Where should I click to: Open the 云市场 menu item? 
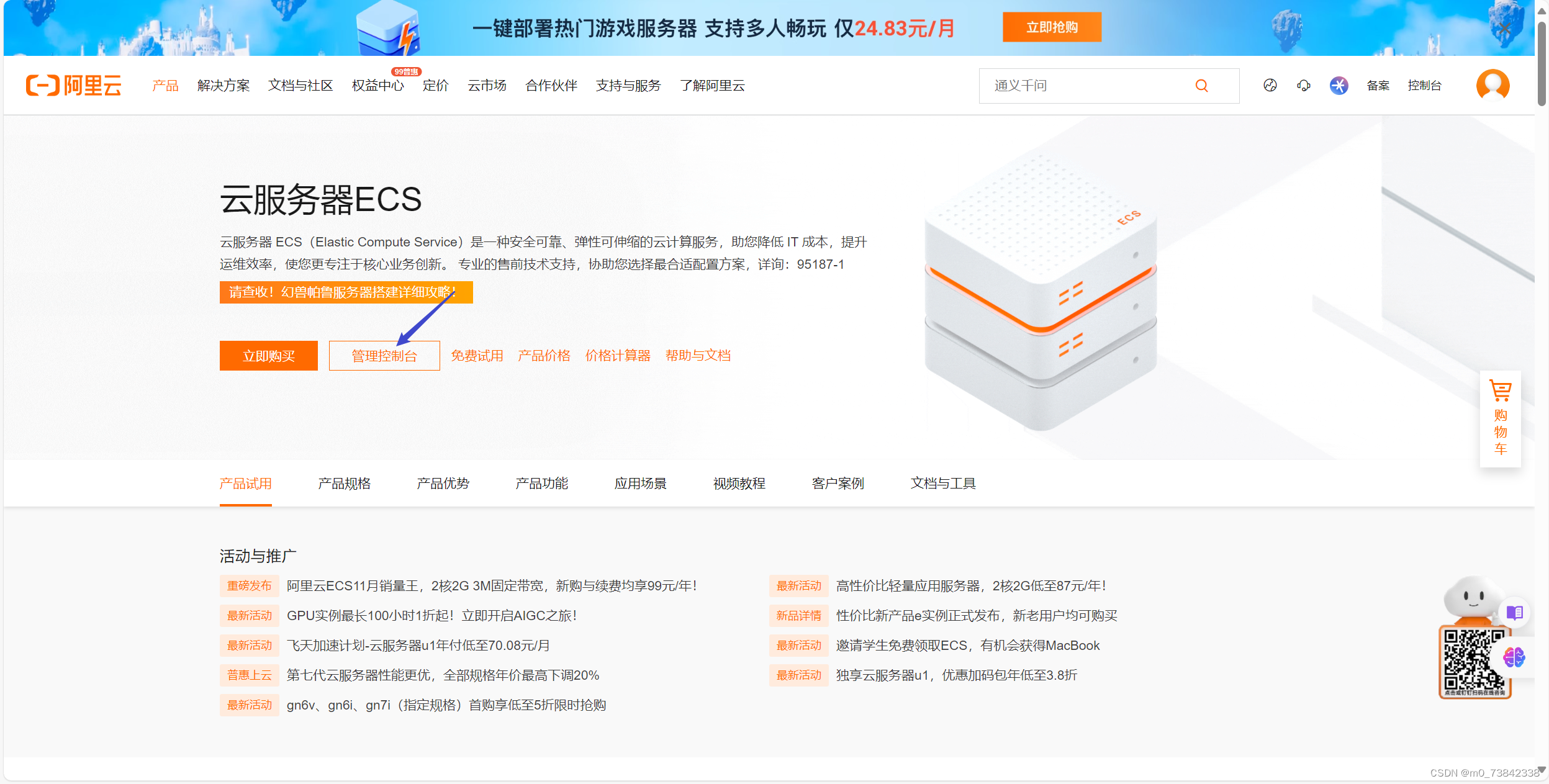point(487,86)
